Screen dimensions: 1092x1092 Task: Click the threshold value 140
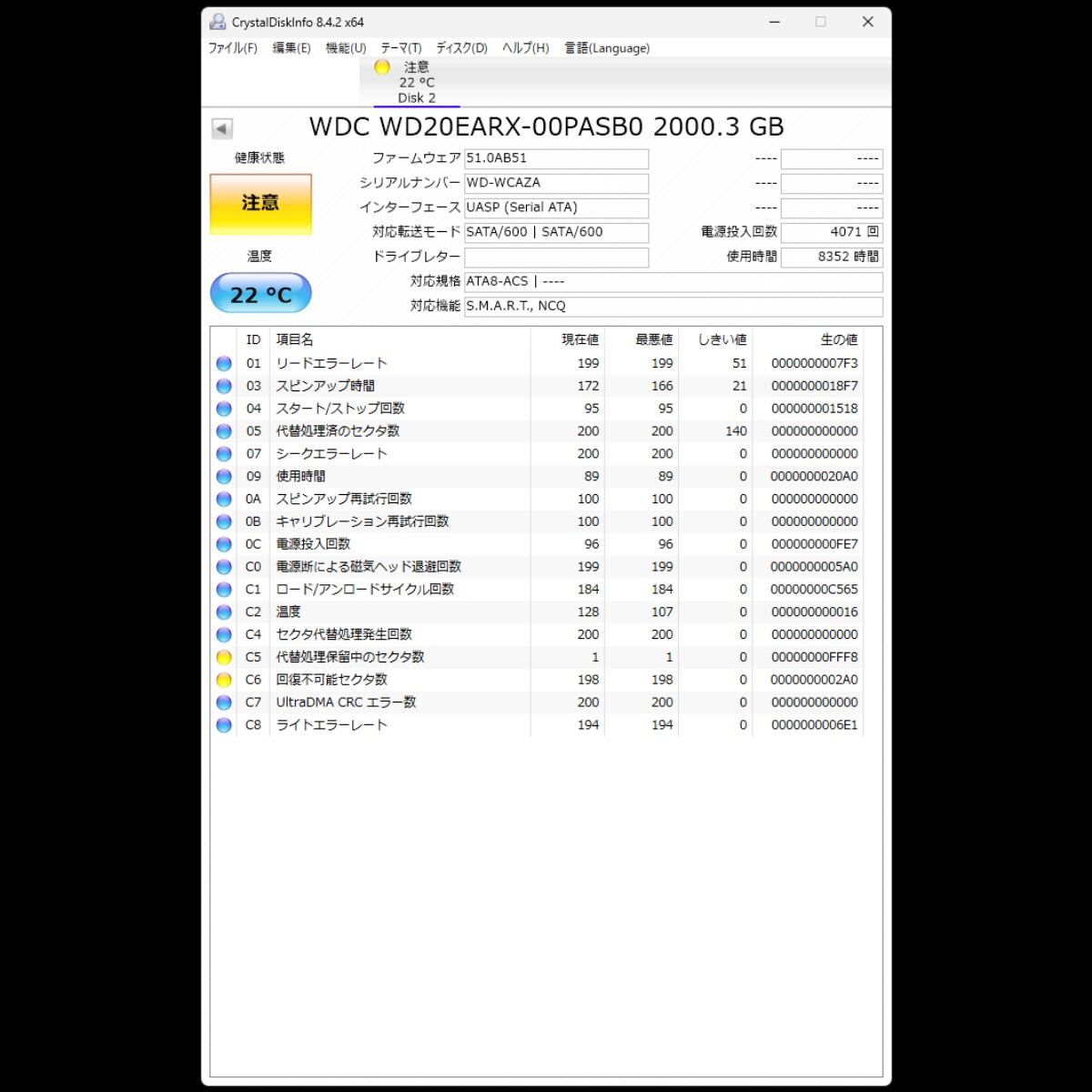(x=736, y=431)
